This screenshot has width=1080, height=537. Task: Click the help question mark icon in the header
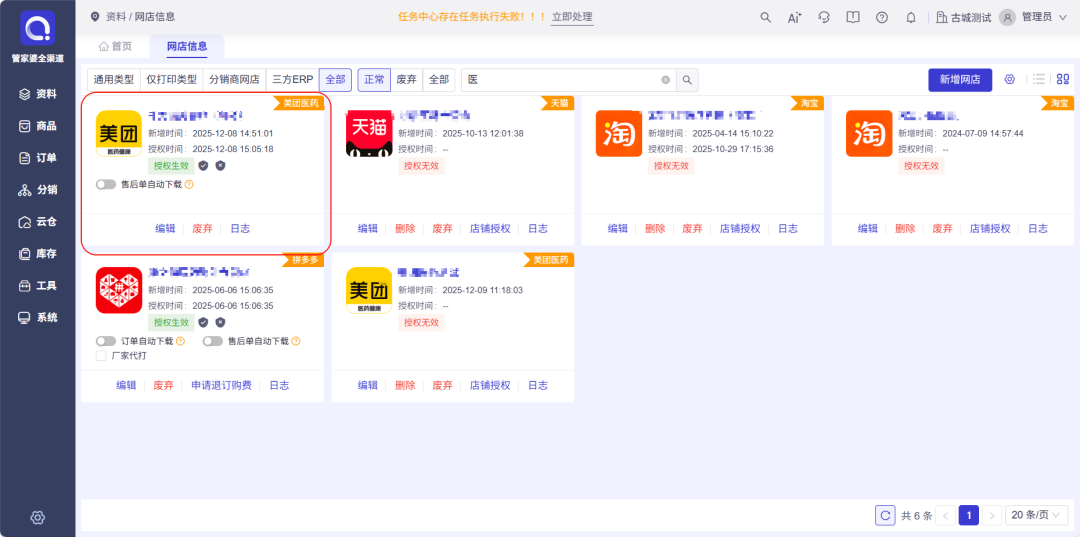pyautogui.click(x=882, y=17)
